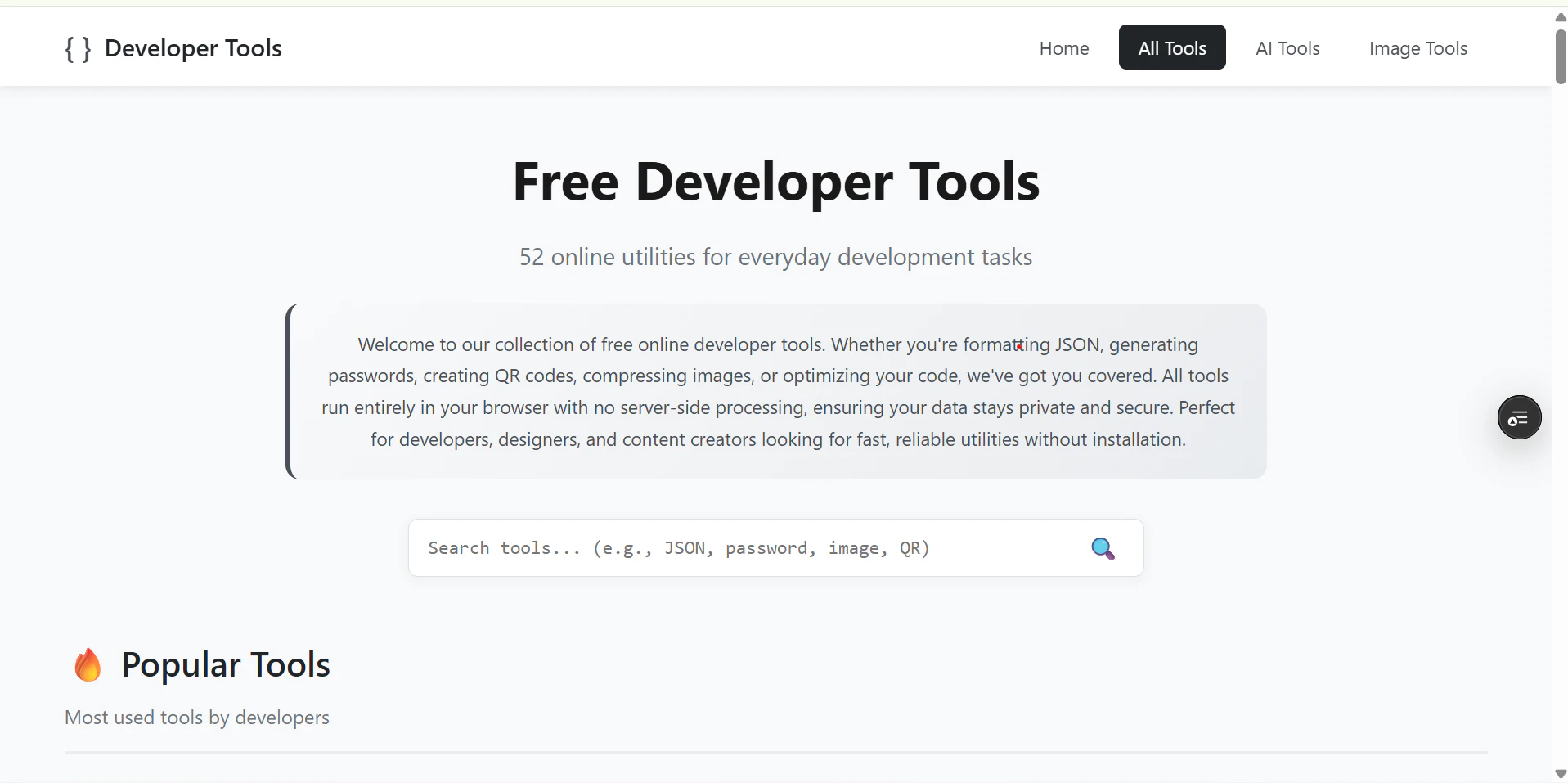Click the Developer Tools brand name
The width and height of the screenshot is (1568, 783).
pos(193,48)
